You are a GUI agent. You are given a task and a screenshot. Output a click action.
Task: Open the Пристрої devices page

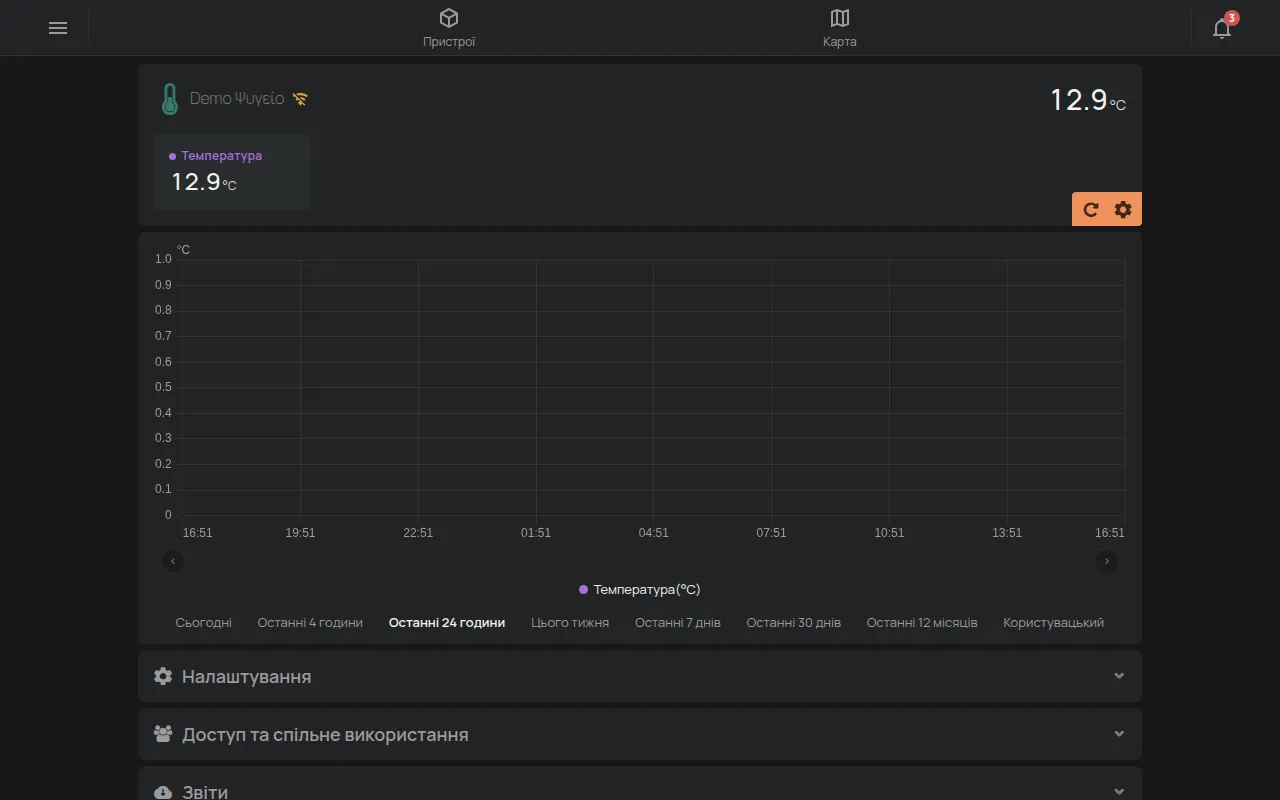click(449, 28)
